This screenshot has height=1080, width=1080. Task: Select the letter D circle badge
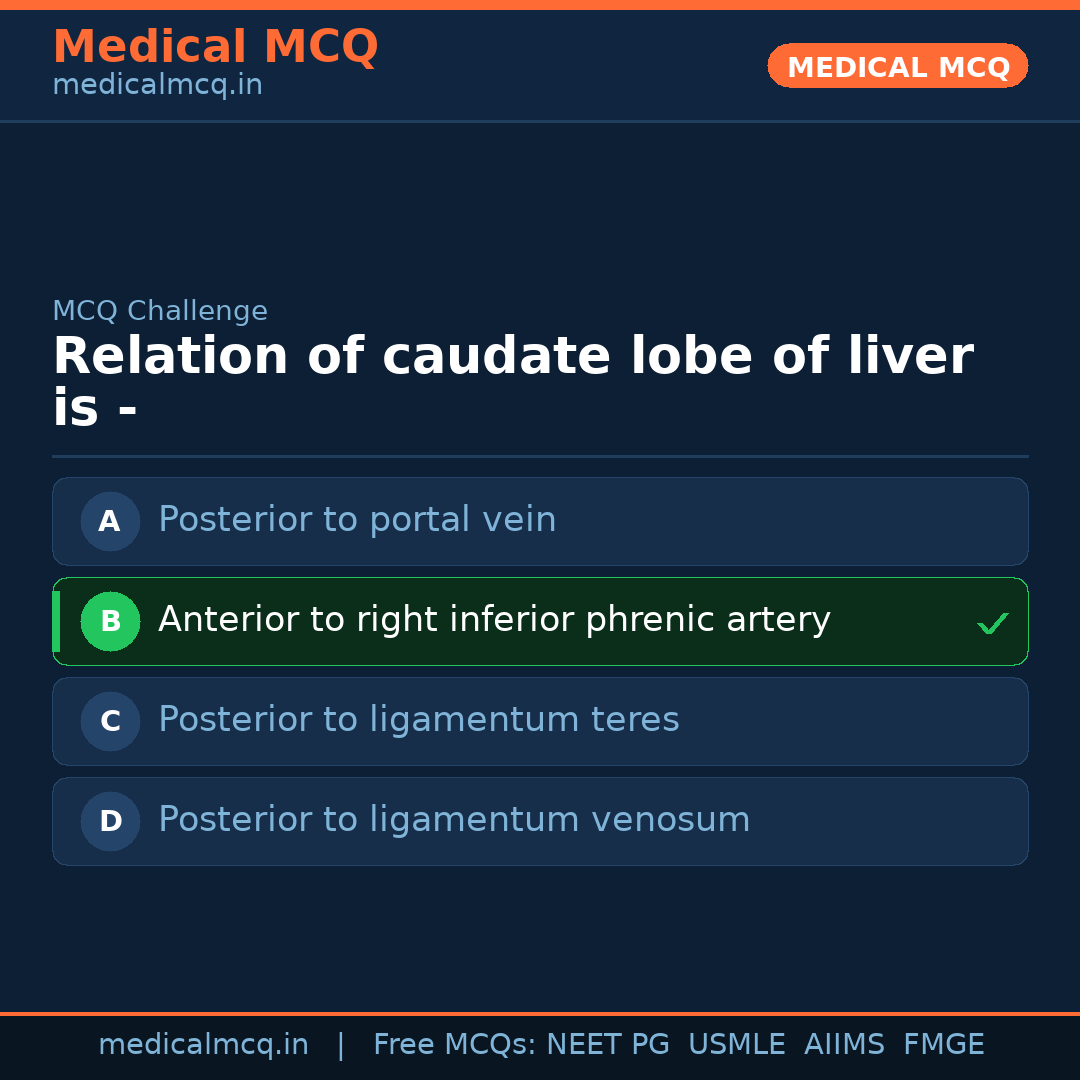[110, 821]
